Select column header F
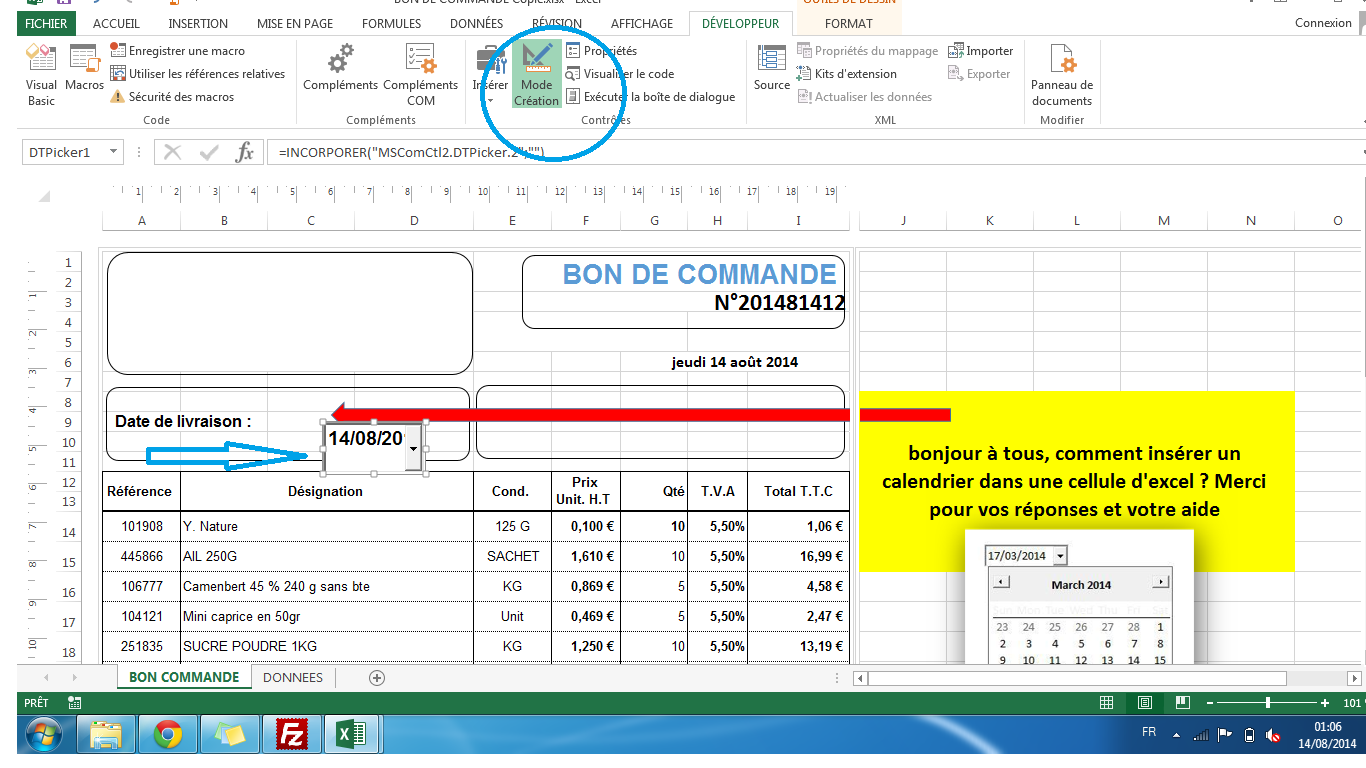 coord(585,220)
